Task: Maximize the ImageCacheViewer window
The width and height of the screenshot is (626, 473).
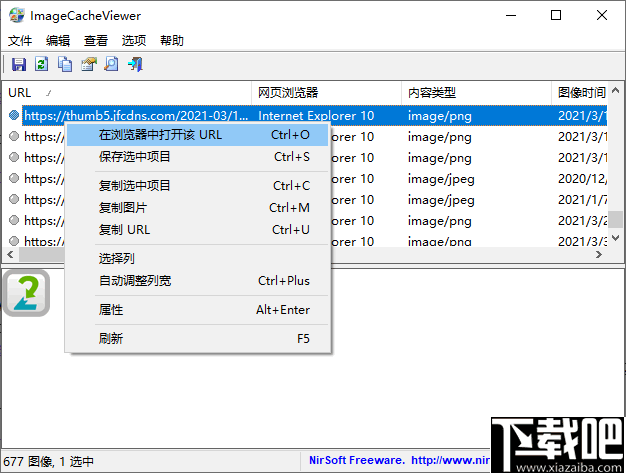Action: [x=556, y=16]
